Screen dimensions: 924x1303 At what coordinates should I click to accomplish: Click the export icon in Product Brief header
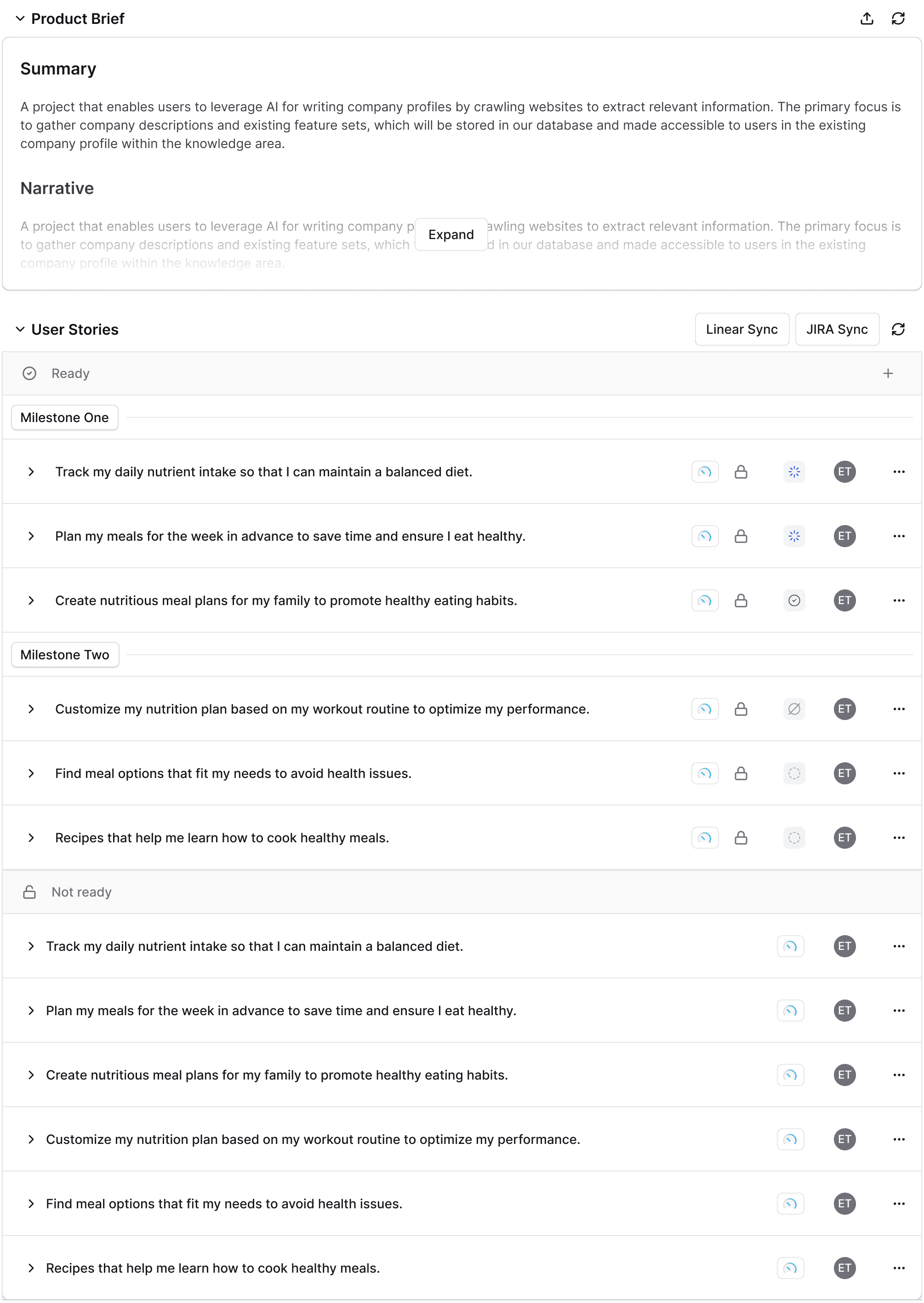coord(867,19)
